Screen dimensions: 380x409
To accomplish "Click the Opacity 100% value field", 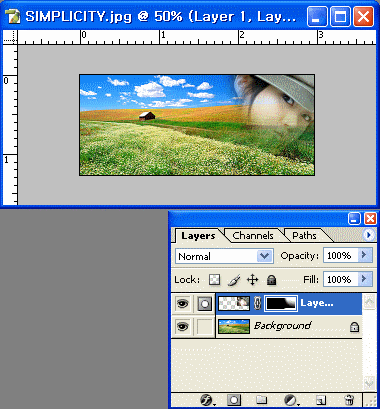I will coord(340,255).
